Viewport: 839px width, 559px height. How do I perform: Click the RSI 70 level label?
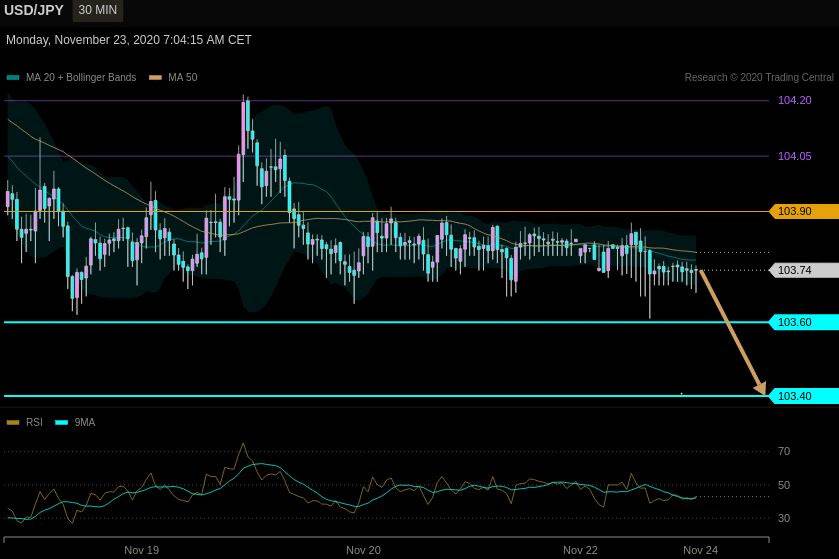tap(784, 451)
